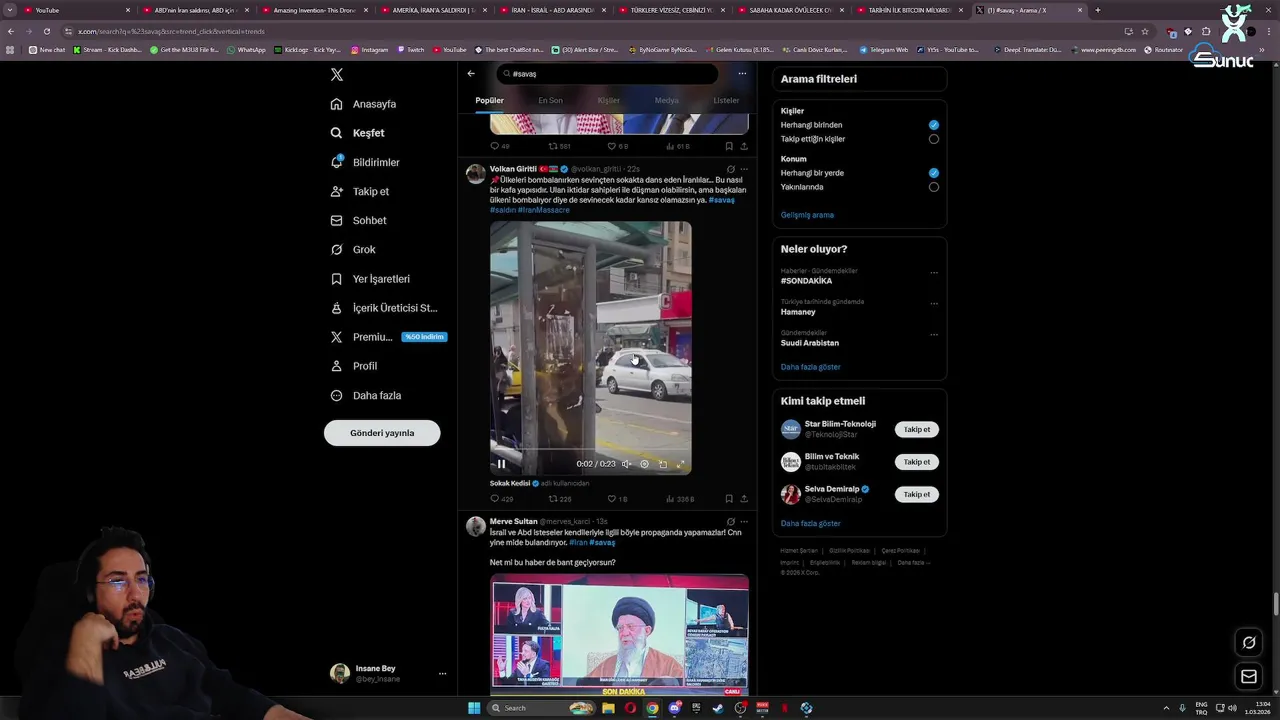Click Grok icon on Volkan Giritli's post
Viewport: 1280px width, 720px height.
(x=731, y=169)
